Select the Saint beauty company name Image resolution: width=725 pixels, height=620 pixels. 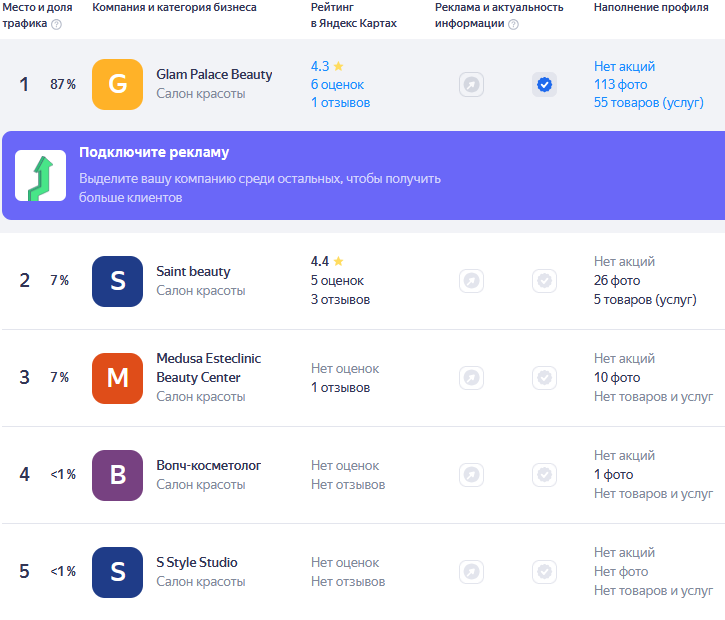tap(193, 271)
